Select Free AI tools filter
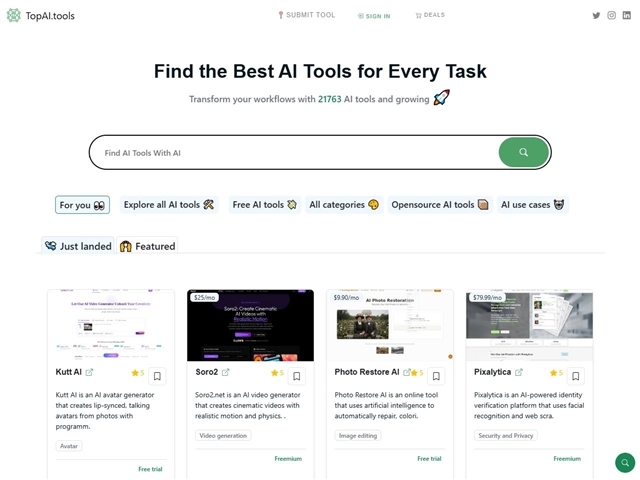The width and height of the screenshot is (640, 480). pos(264,205)
